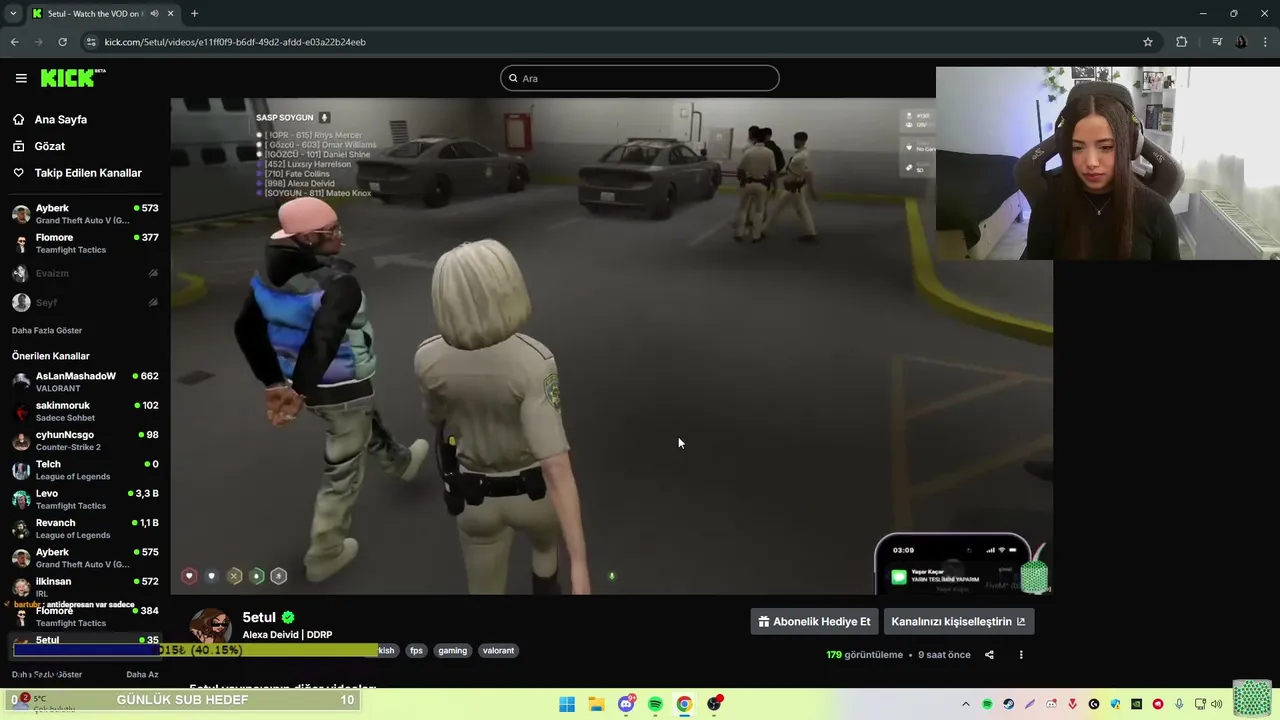Screen dimensions: 1280x720
Task: Open the hamburger sidebar menu
Action: tap(21, 78)
